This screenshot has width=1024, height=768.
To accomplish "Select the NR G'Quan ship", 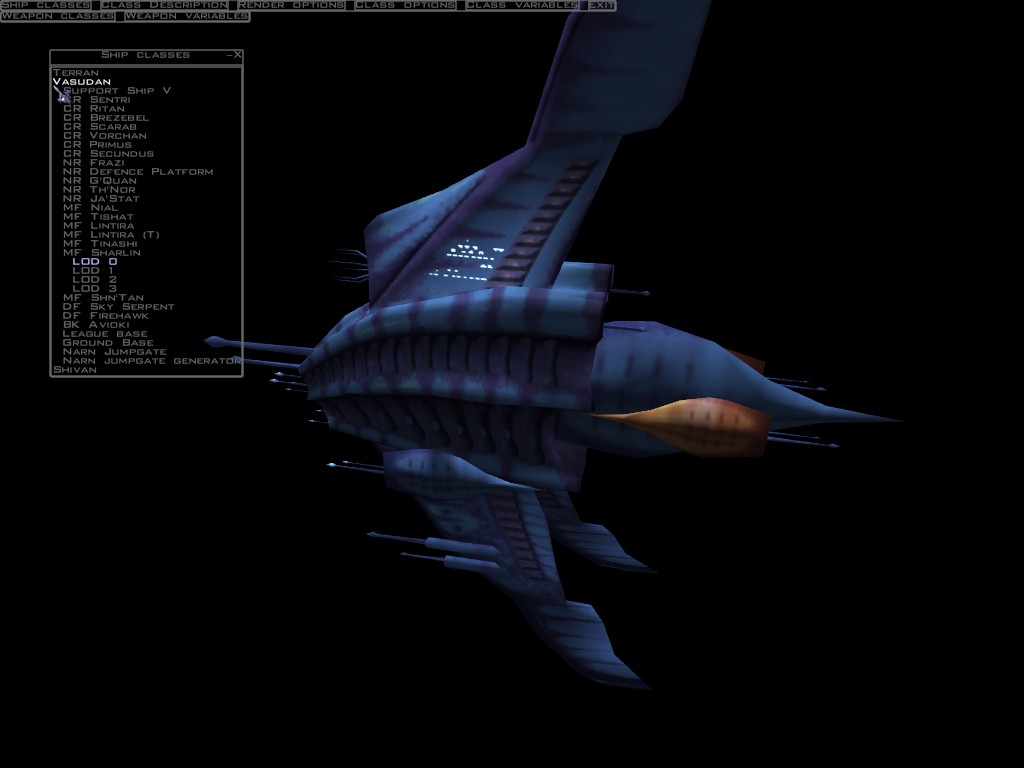I will click(100, 180).
